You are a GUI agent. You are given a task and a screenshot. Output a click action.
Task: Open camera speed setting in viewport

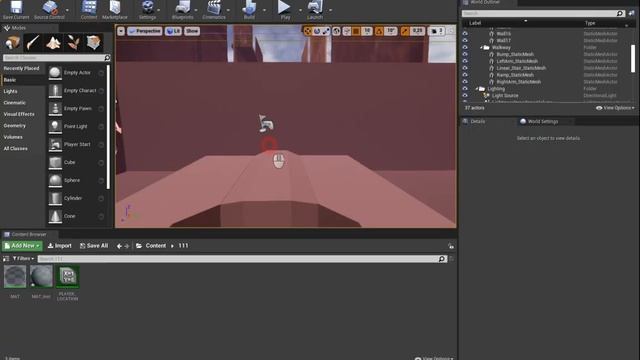pyautogui.click(x=437, y=31)
